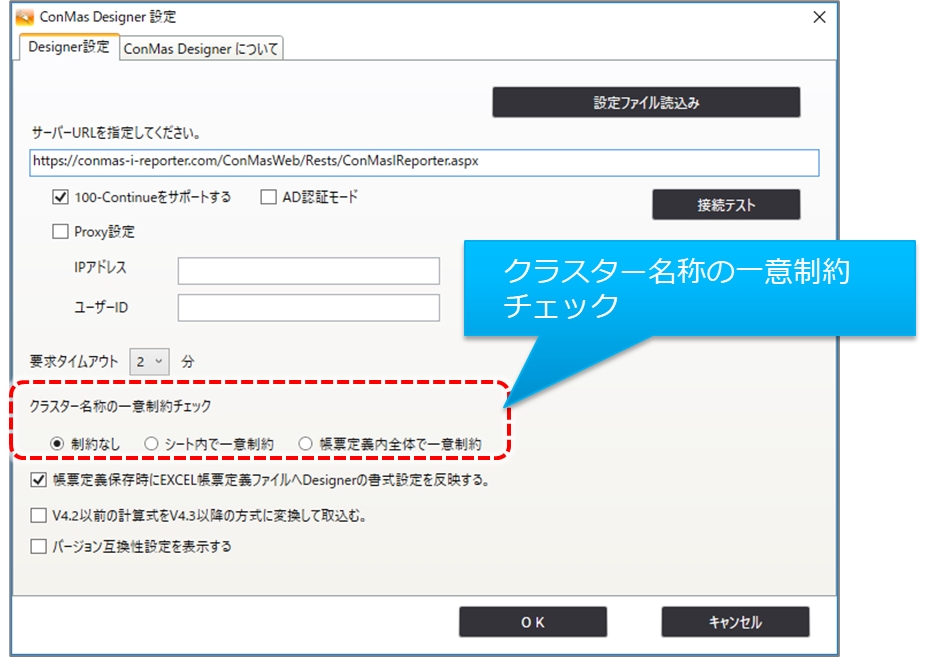Enable the Proxy設定 checkbox
This screenshot has height=657, width=941.
[61, 232]
